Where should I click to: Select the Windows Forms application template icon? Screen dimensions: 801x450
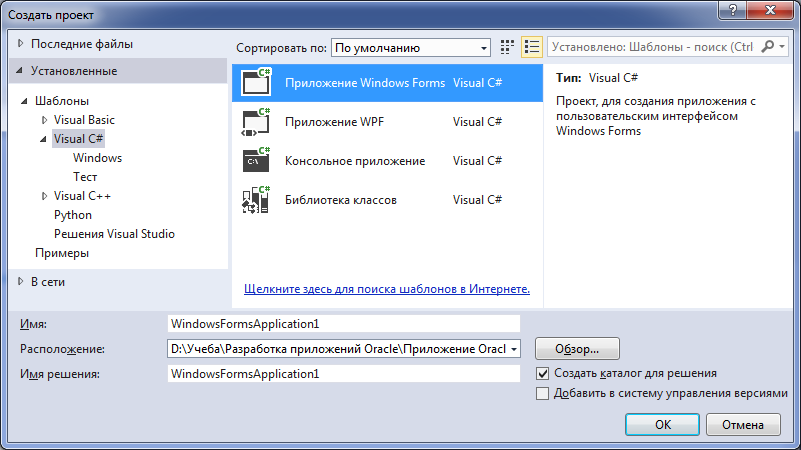coord(256,82)
